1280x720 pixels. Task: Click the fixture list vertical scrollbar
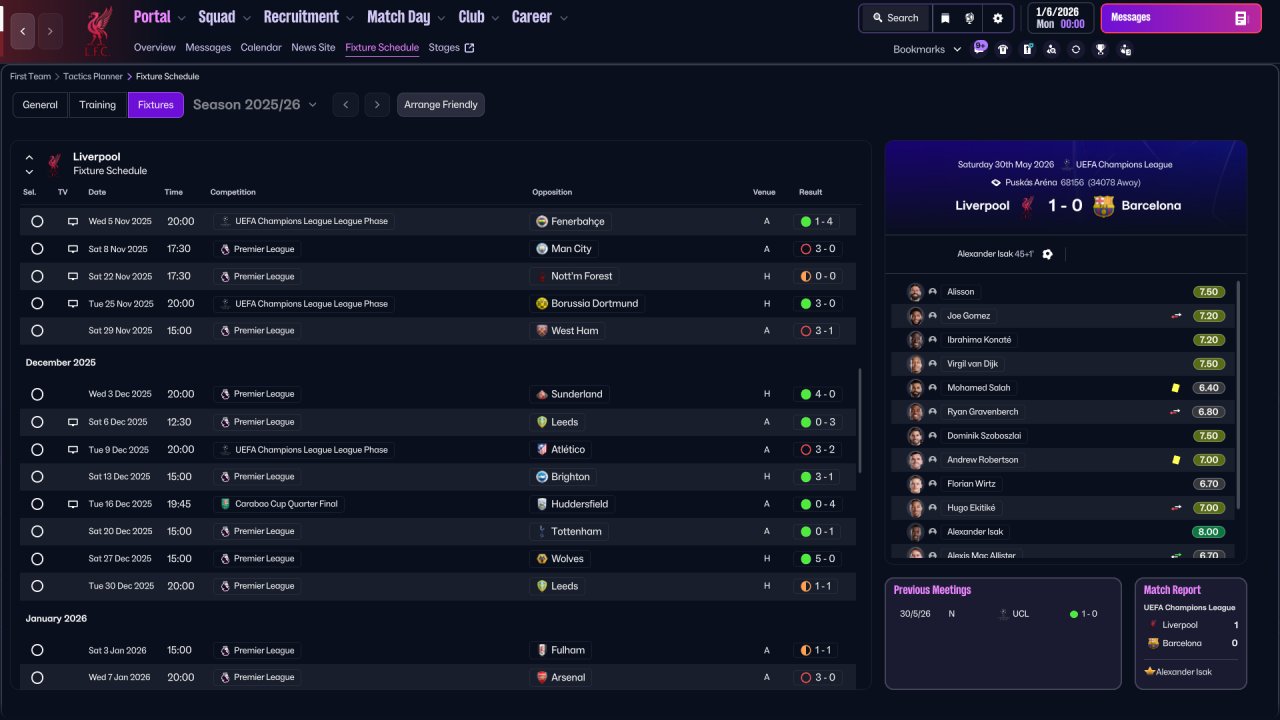pos(859,420)
